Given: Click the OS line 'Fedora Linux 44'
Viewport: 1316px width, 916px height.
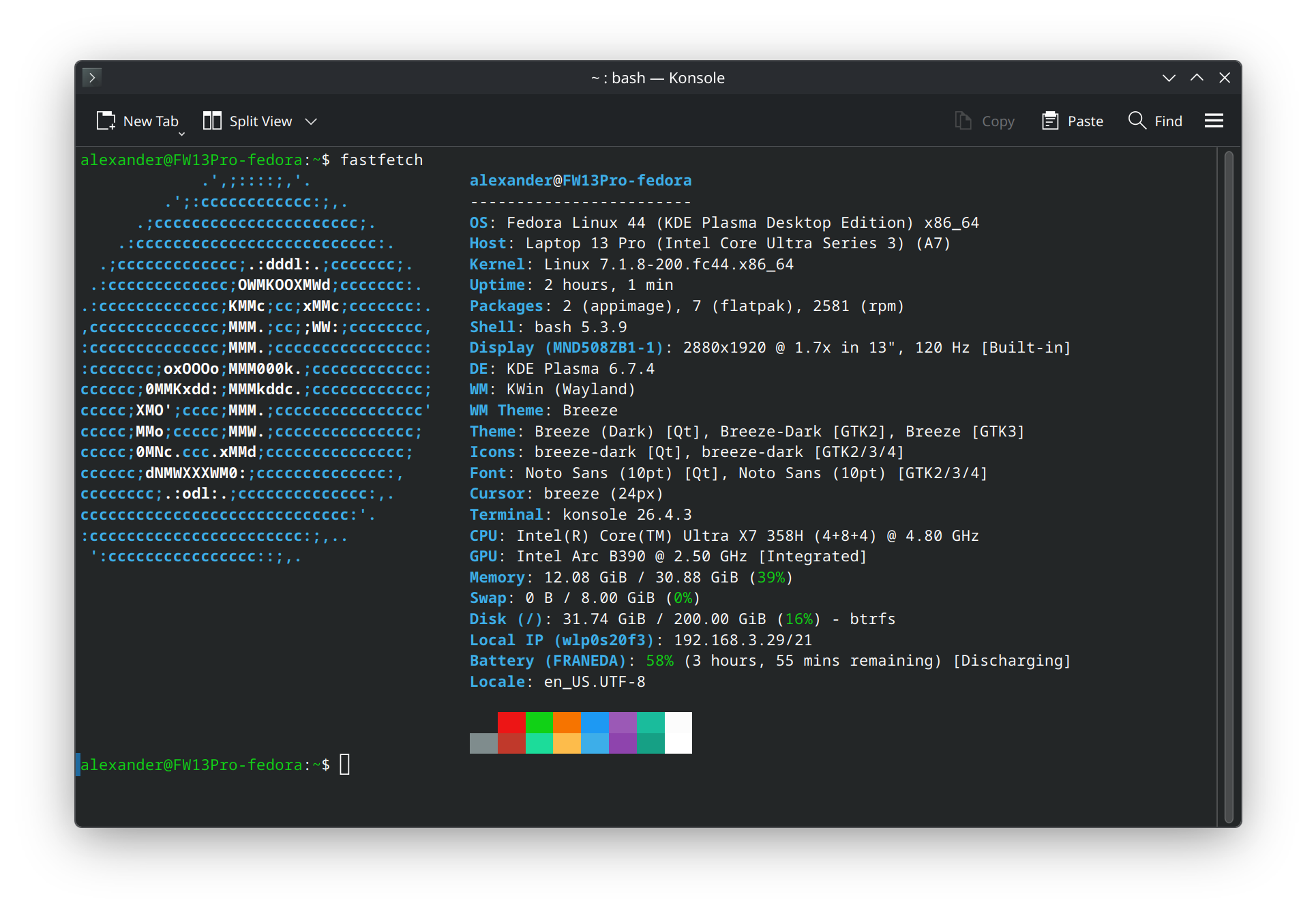Looking at the screenshot, I should [724, 223].
